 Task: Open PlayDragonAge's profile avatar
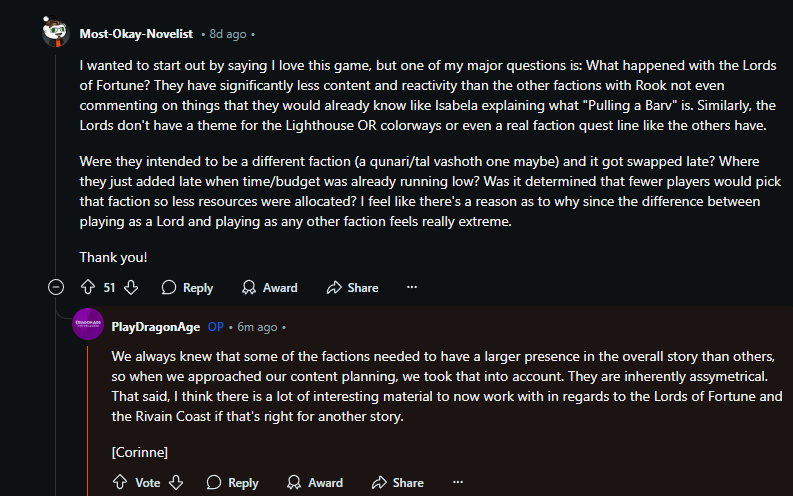89,326
